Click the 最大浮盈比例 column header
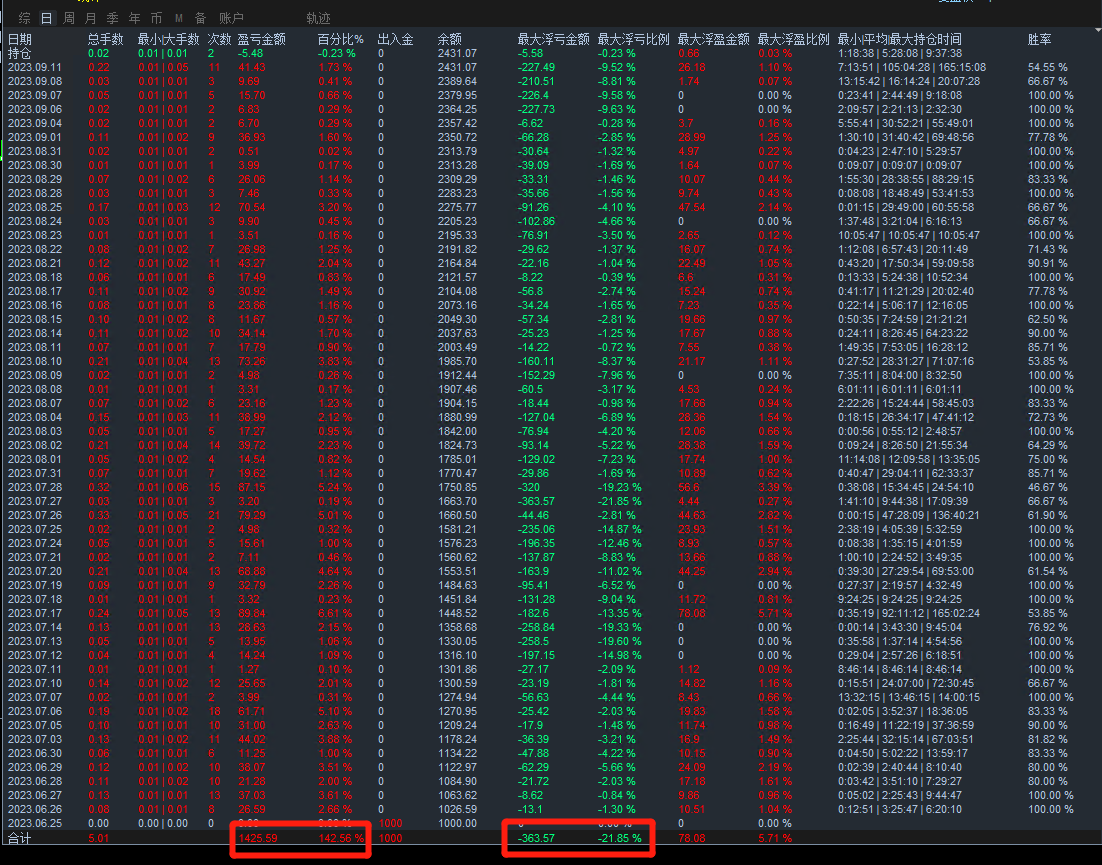Image resolution: width=1102 pixels, height=865 pixels. [793, 39]
